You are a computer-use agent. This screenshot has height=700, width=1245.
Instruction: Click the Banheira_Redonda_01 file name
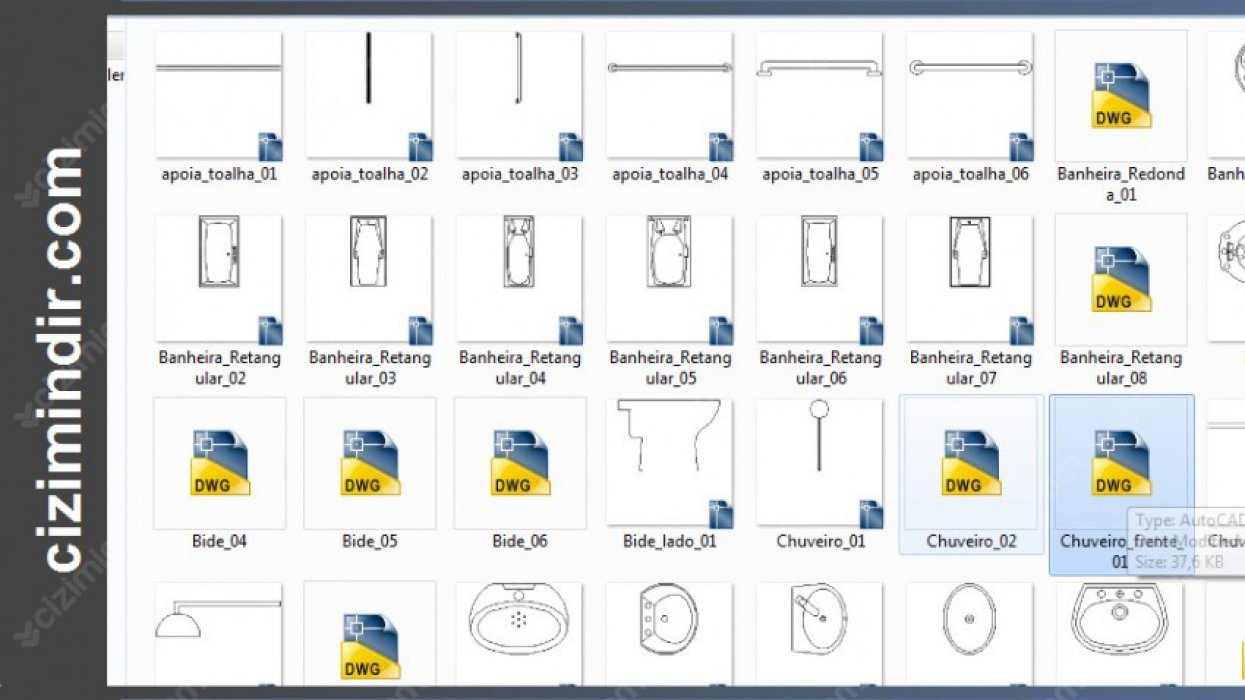click(1121, 184)
